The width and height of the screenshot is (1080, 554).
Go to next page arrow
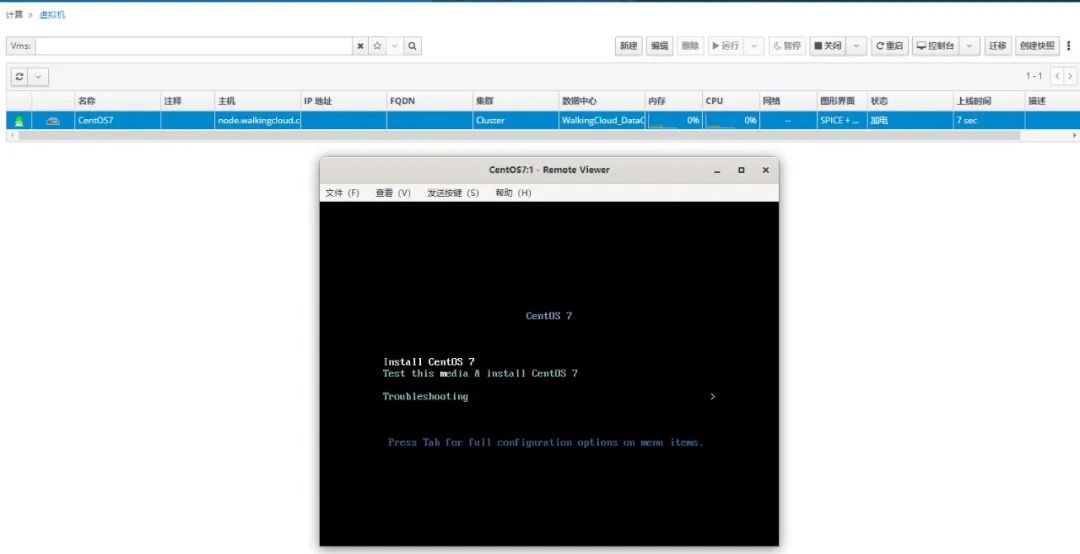1070,76
